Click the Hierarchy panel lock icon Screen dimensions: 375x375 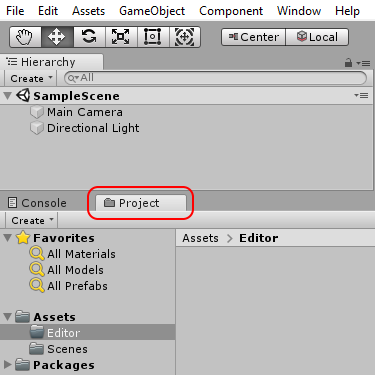pyautogui.click(x=348, y=62)
